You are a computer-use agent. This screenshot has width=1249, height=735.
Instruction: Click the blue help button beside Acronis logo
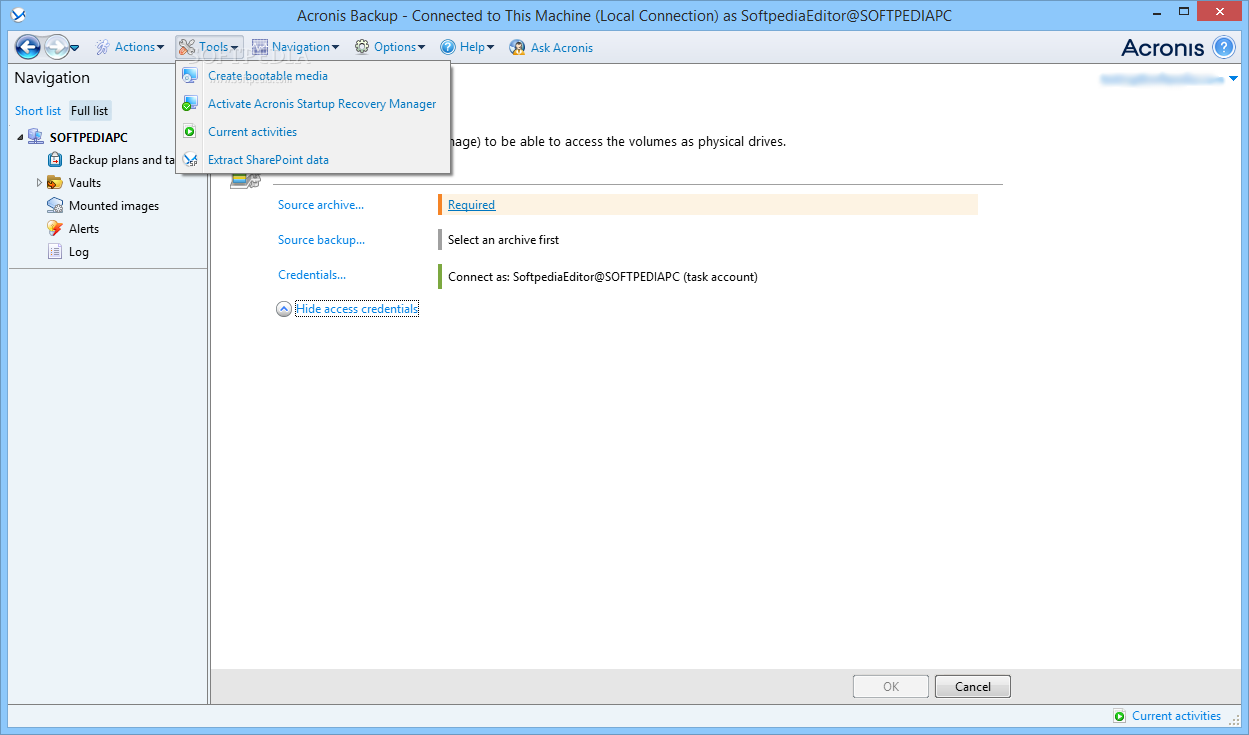pos(1224,47)
